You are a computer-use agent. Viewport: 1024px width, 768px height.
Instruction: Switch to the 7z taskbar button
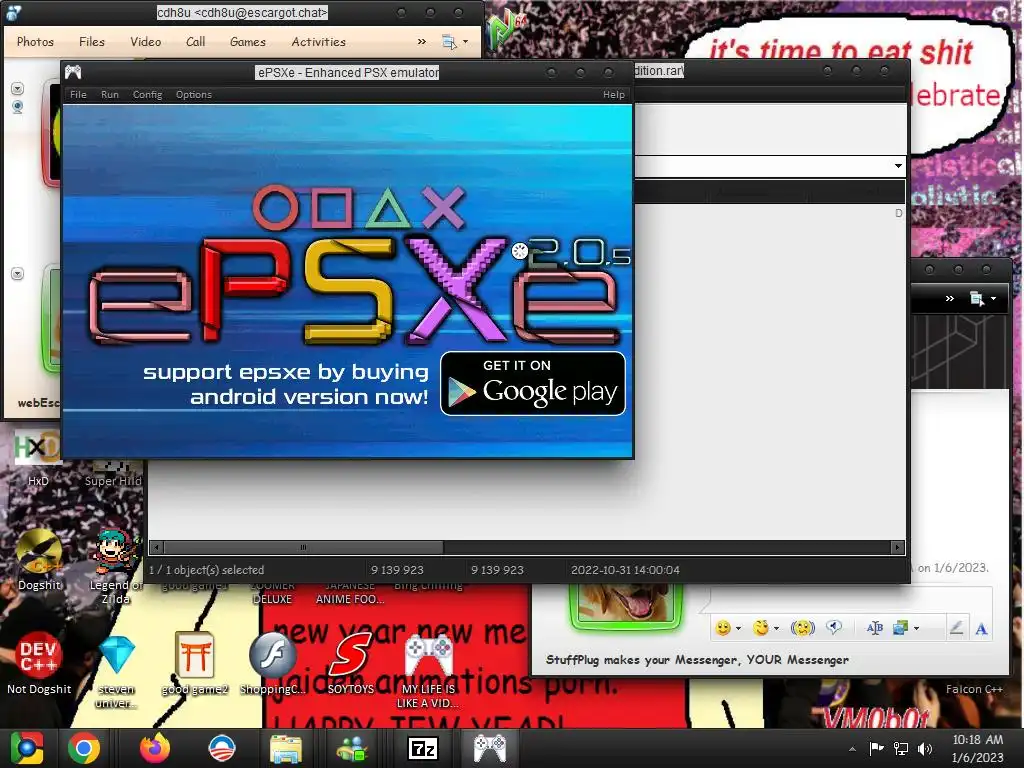click(x=423, y=748)
